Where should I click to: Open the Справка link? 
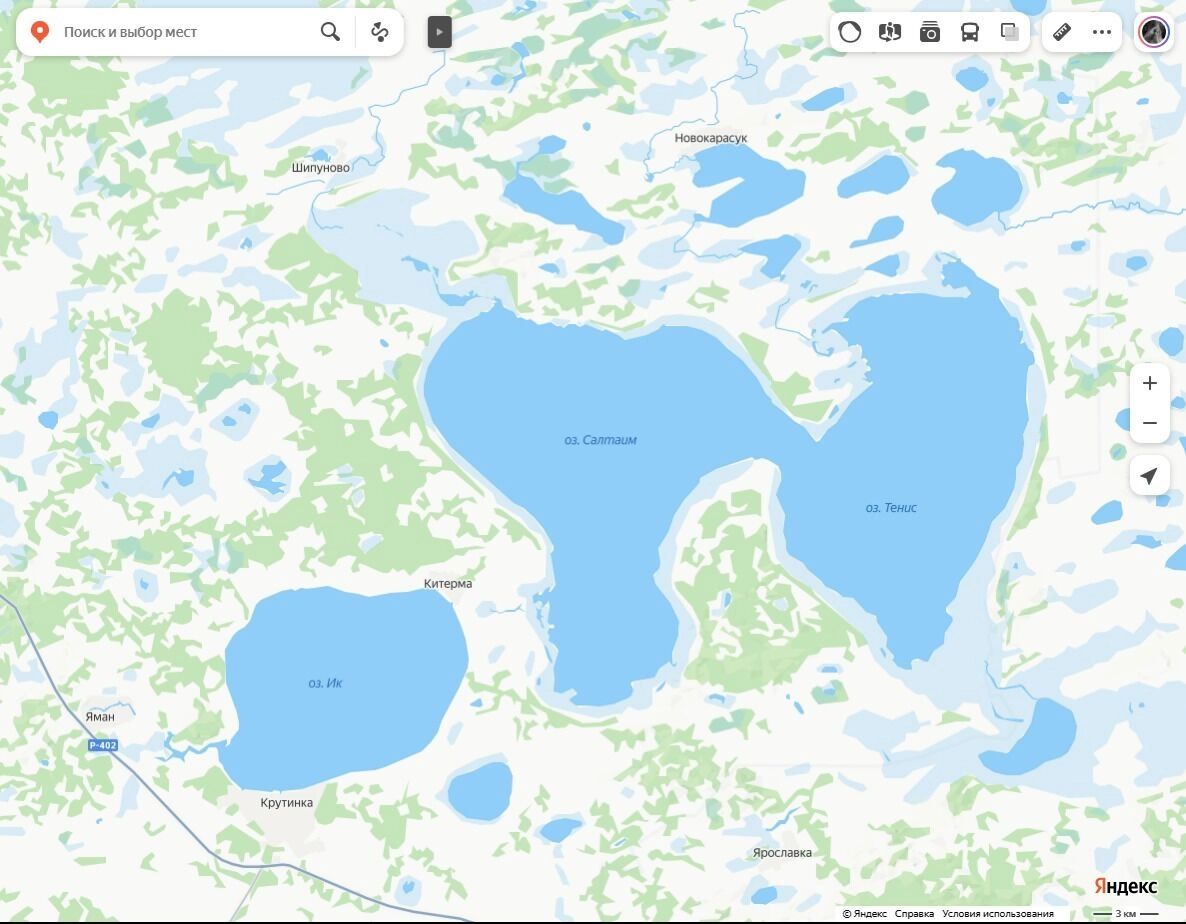[x=914, y=913]
